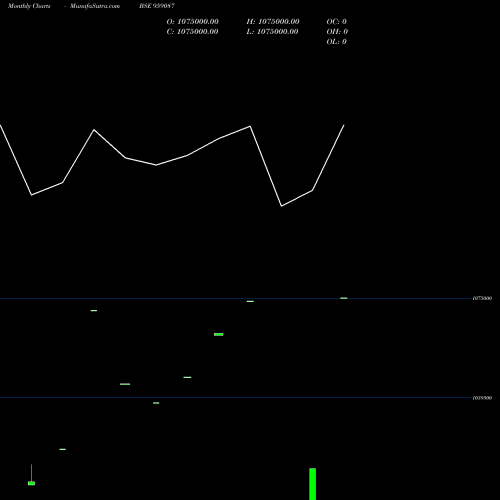Click the 'C: 1075000.00' close value
The width and height of the screenshot is (500, 500).
192,32
